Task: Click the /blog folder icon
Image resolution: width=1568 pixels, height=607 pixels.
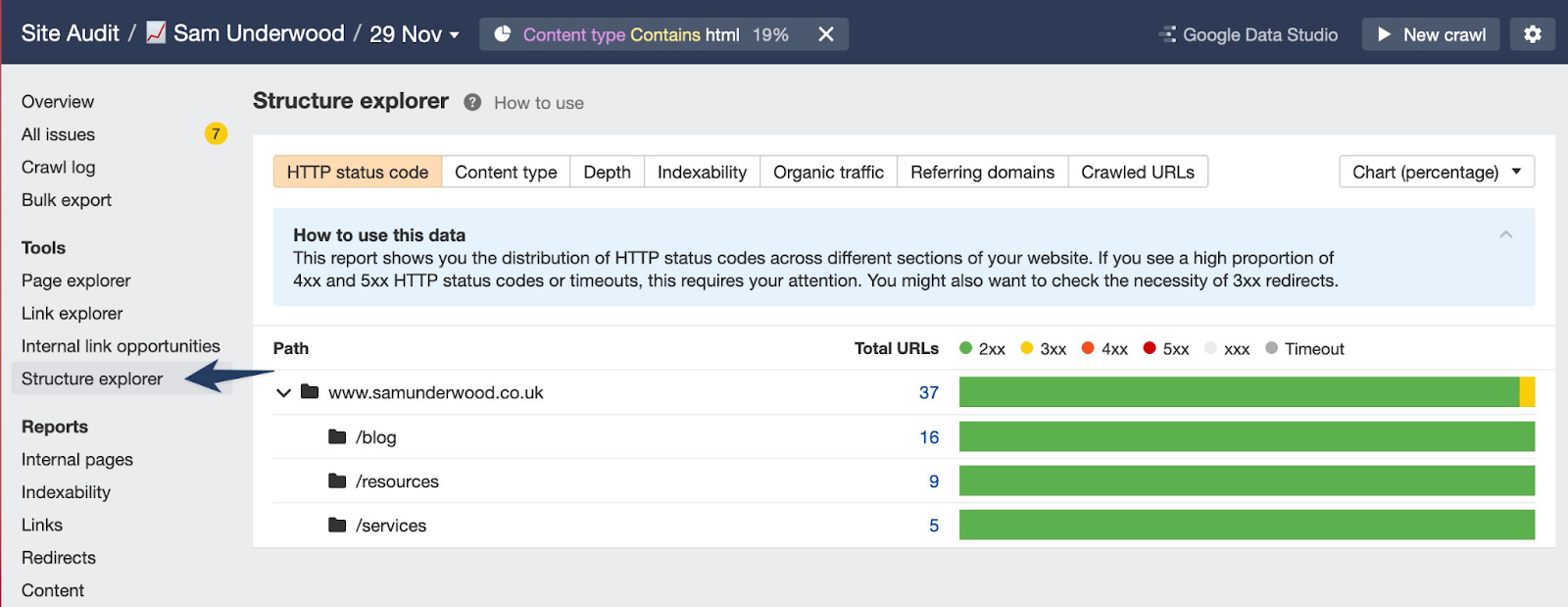Action: coord(337,436)
